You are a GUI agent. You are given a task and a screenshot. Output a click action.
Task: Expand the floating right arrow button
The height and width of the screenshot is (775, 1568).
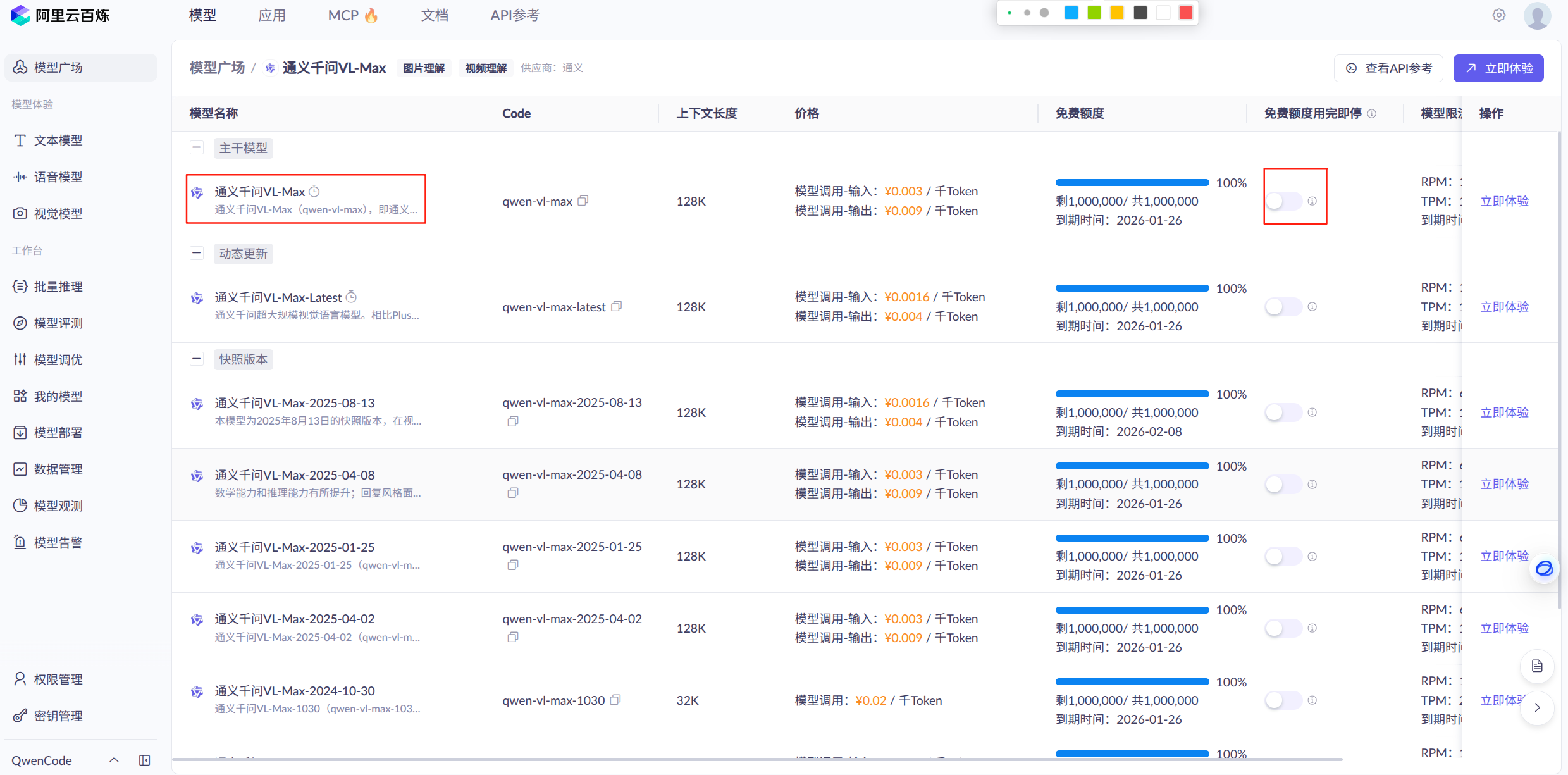click(1537, 707)
